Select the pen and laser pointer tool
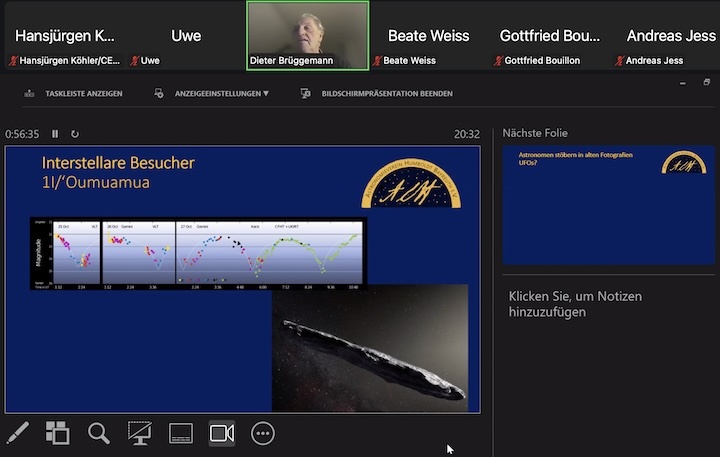This screenshot has height=457, width=720. tap(18, 433)
